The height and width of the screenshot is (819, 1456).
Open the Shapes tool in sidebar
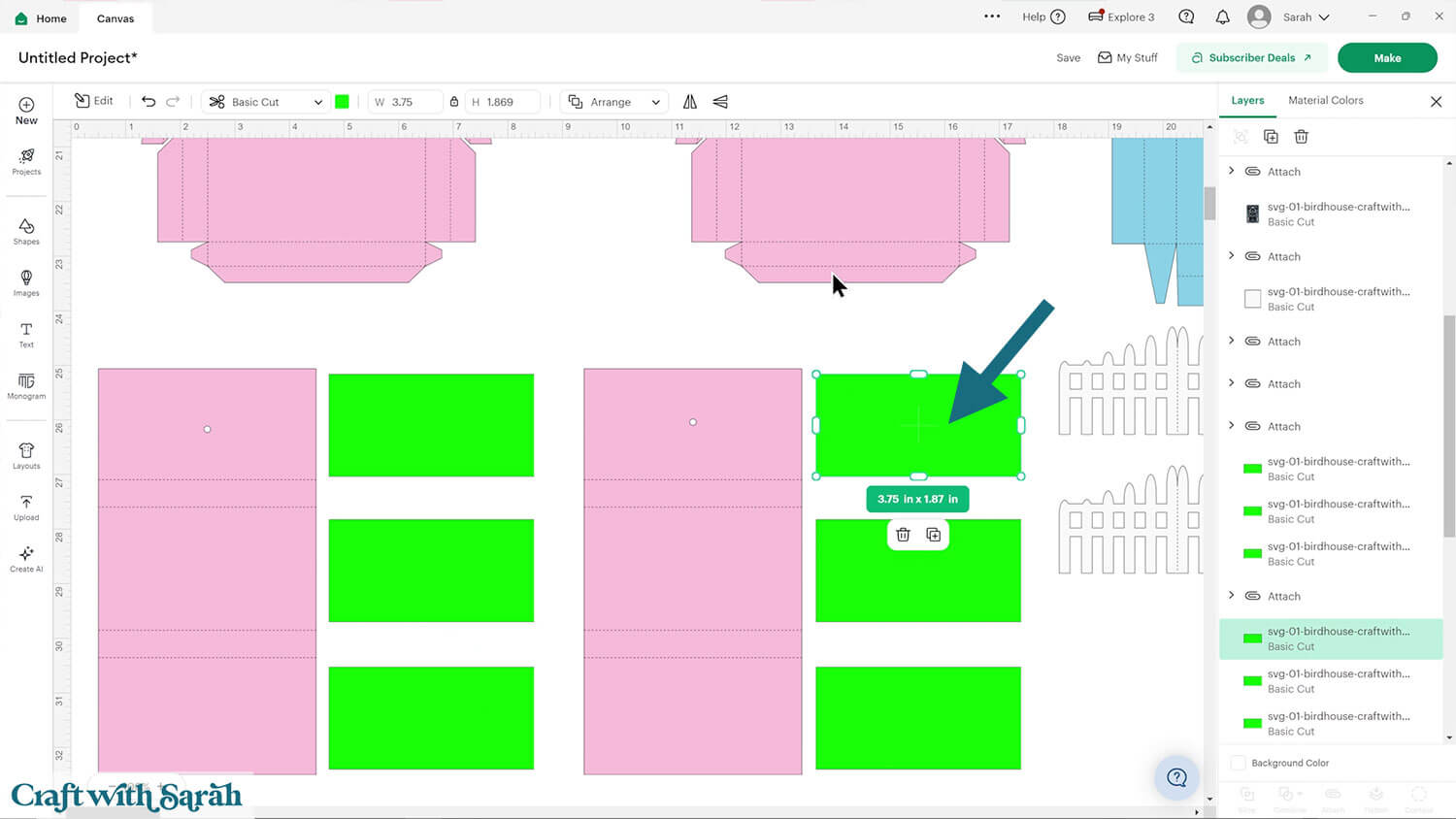26,231
